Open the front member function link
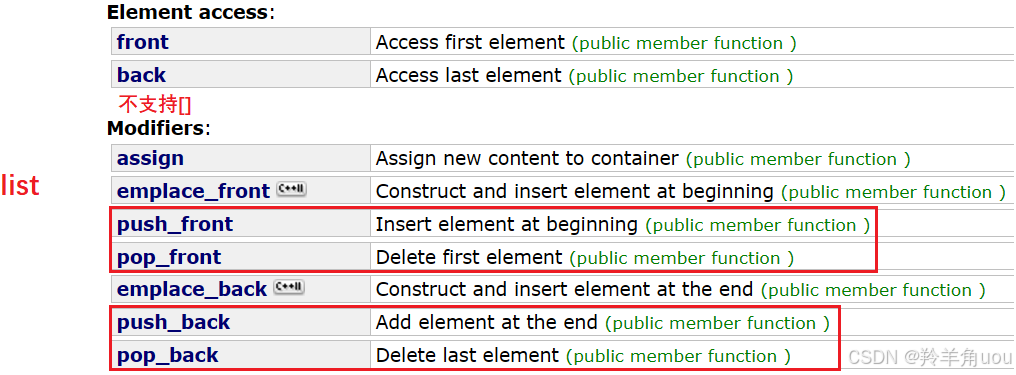Screen dimensions: 1016x375 click(143, 42)
